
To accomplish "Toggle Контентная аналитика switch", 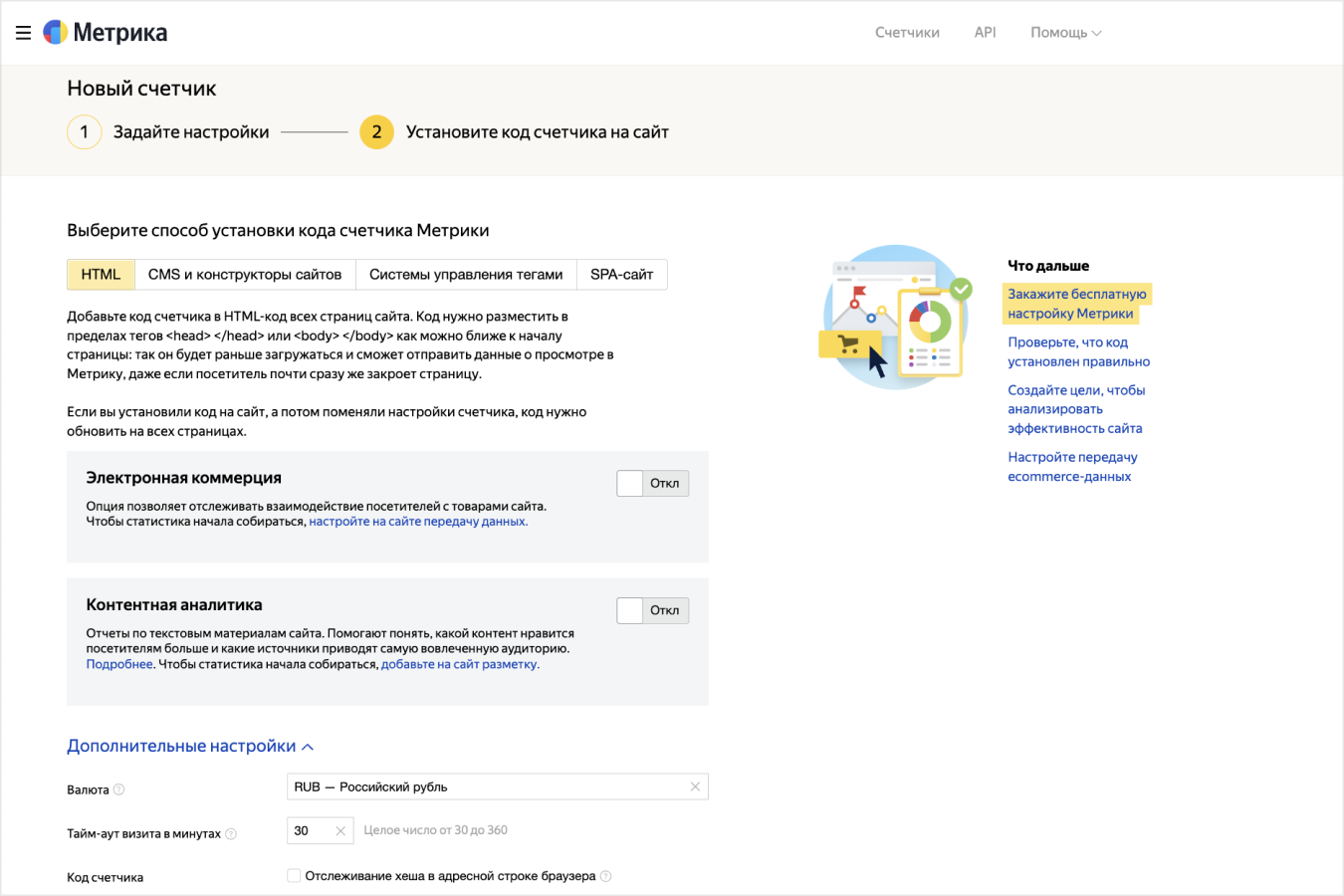I will pyautogui.click(x=653, y=611).
